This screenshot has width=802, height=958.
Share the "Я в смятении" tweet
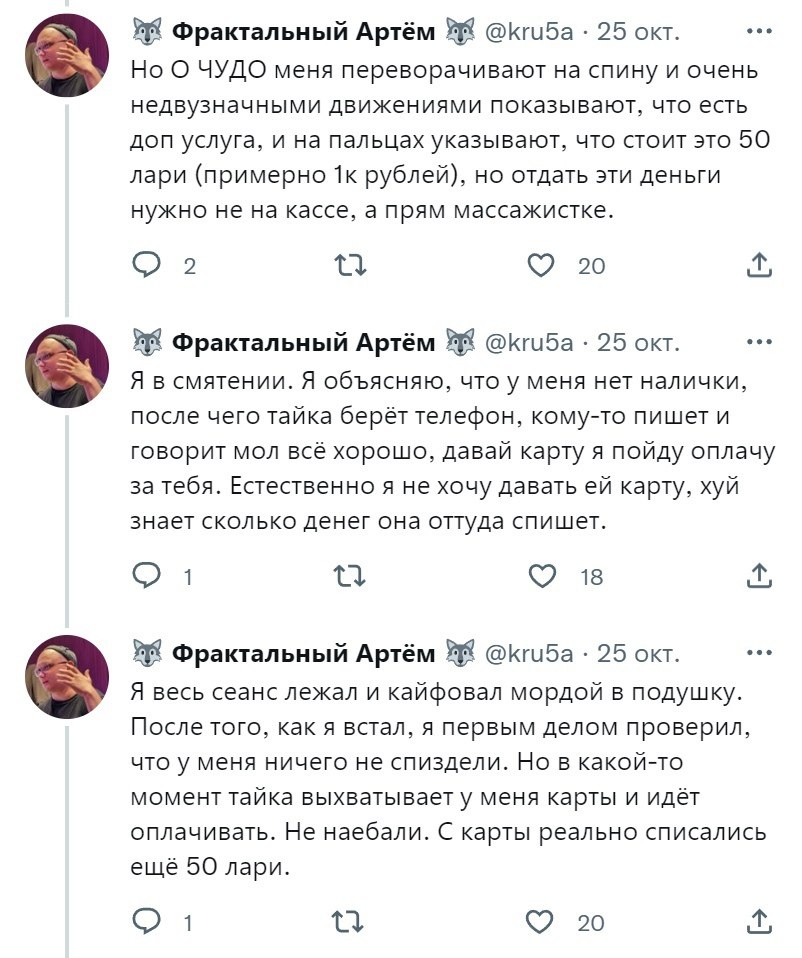point(759,575)
